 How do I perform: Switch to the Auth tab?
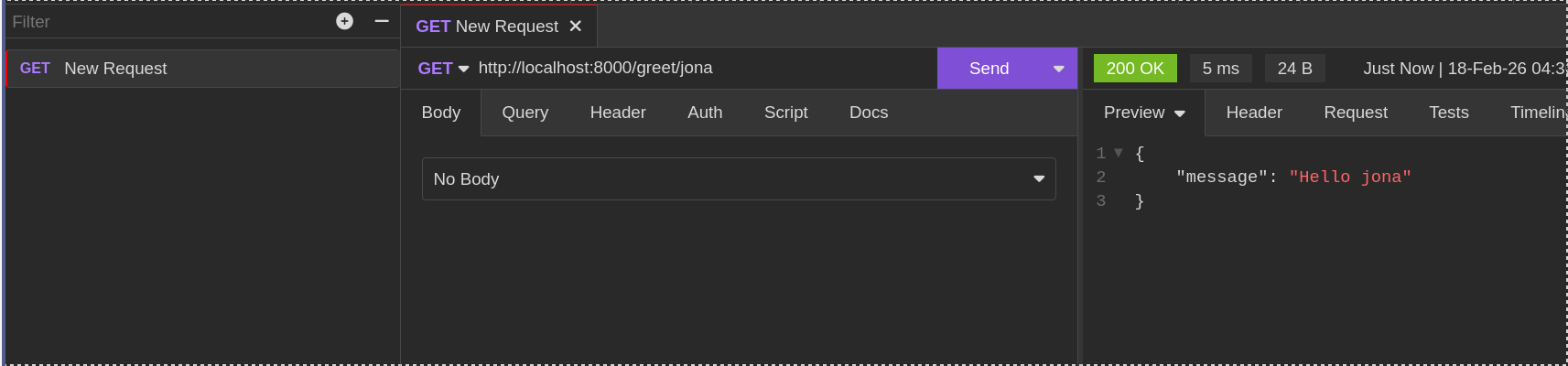(705, 113)
